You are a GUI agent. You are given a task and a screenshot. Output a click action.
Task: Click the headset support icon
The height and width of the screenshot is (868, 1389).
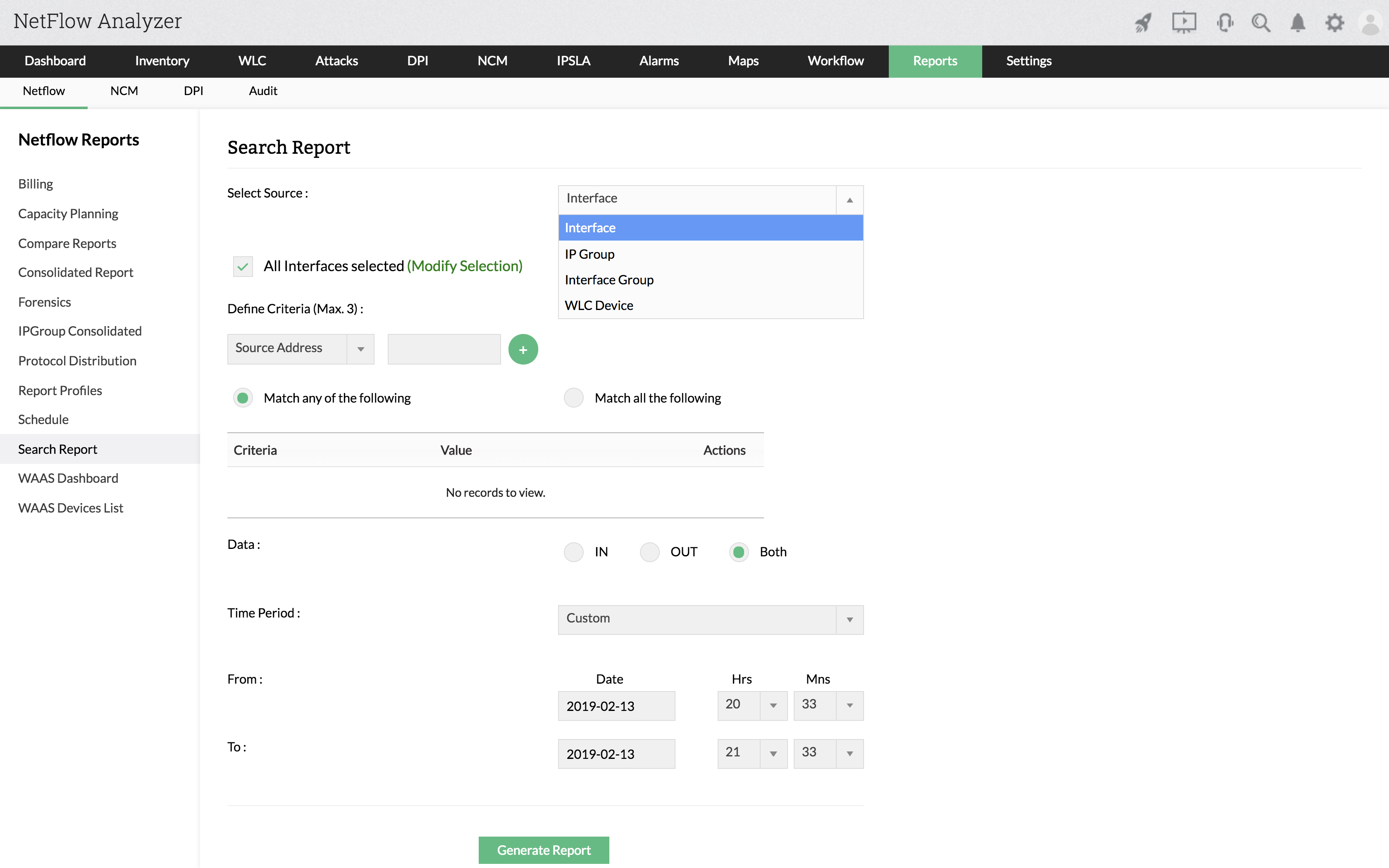(1224, 23)
